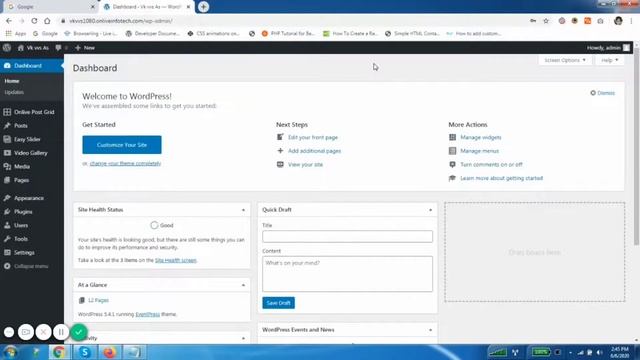Open Windows Start button
640x360 pixels.
11,352
